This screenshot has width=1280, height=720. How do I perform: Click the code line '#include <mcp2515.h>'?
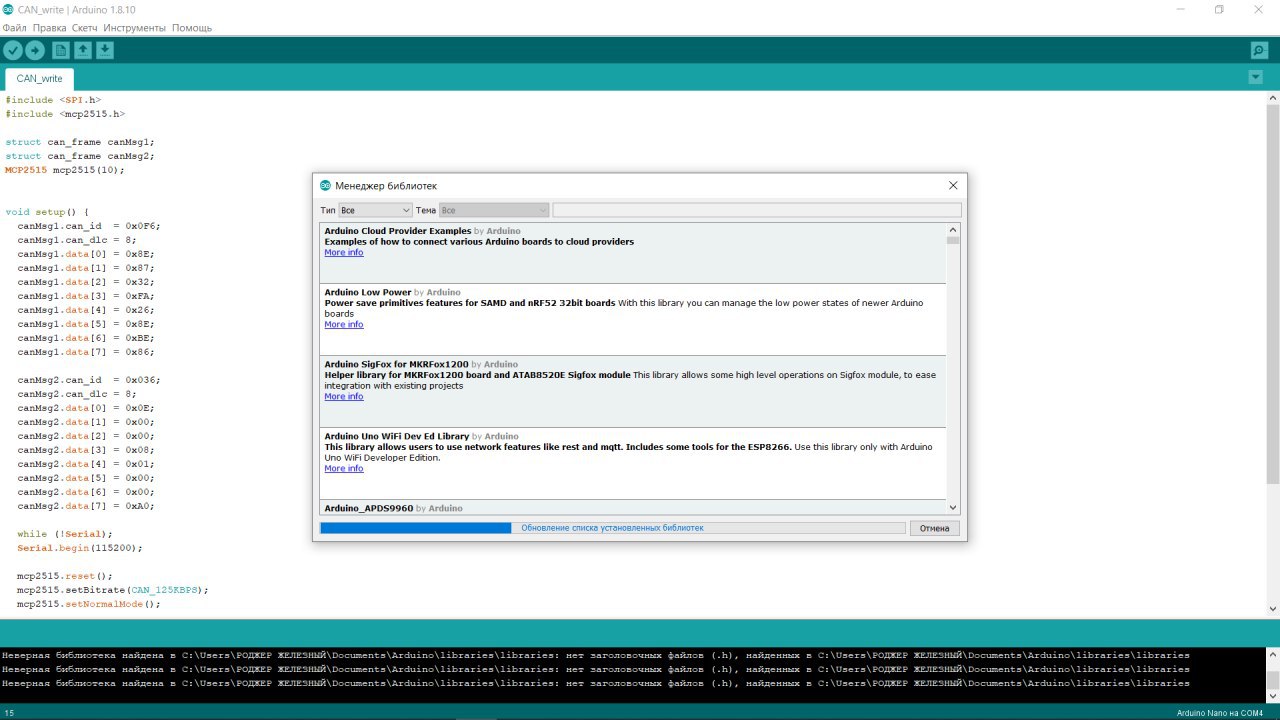[x=65, y=114]
